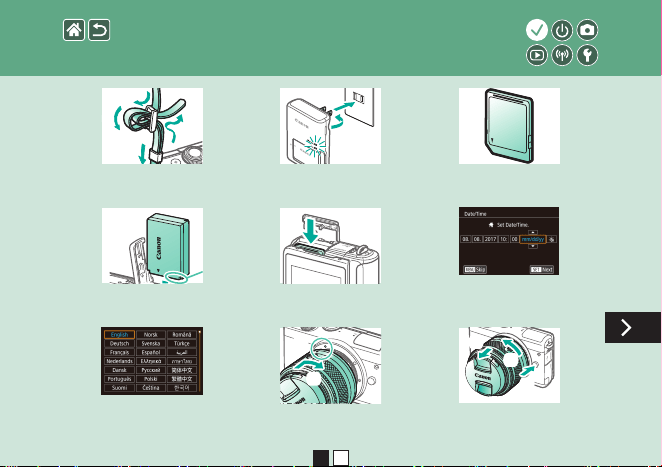The image size is (662, 467).
Task: Open the lens cap removal illustration
Action: click(509, 365)
